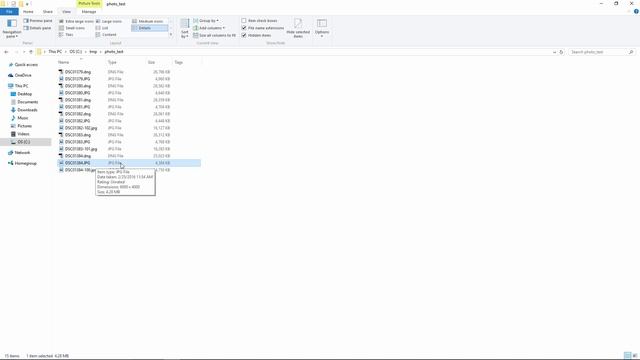
Task: Open the Options dropdown
Action: [x=322, y=28]
